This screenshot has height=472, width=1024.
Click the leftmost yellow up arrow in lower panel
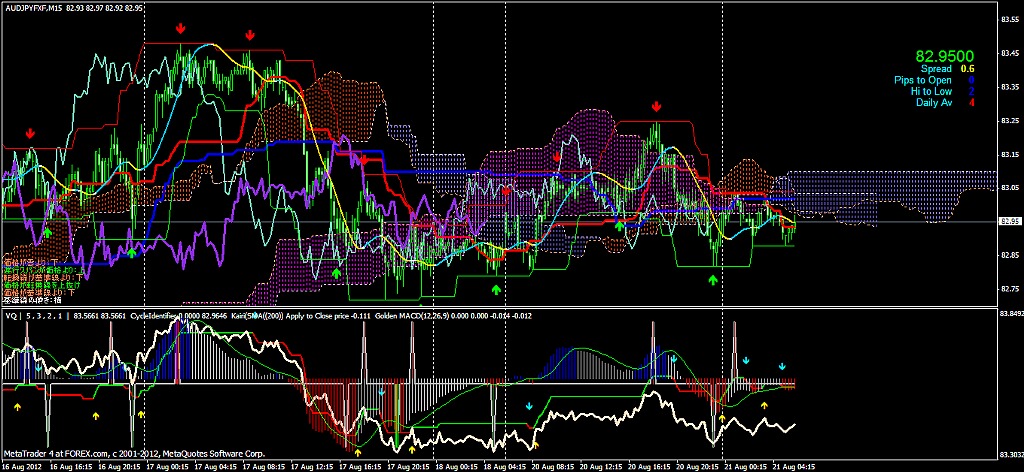[x=17, y=407]
